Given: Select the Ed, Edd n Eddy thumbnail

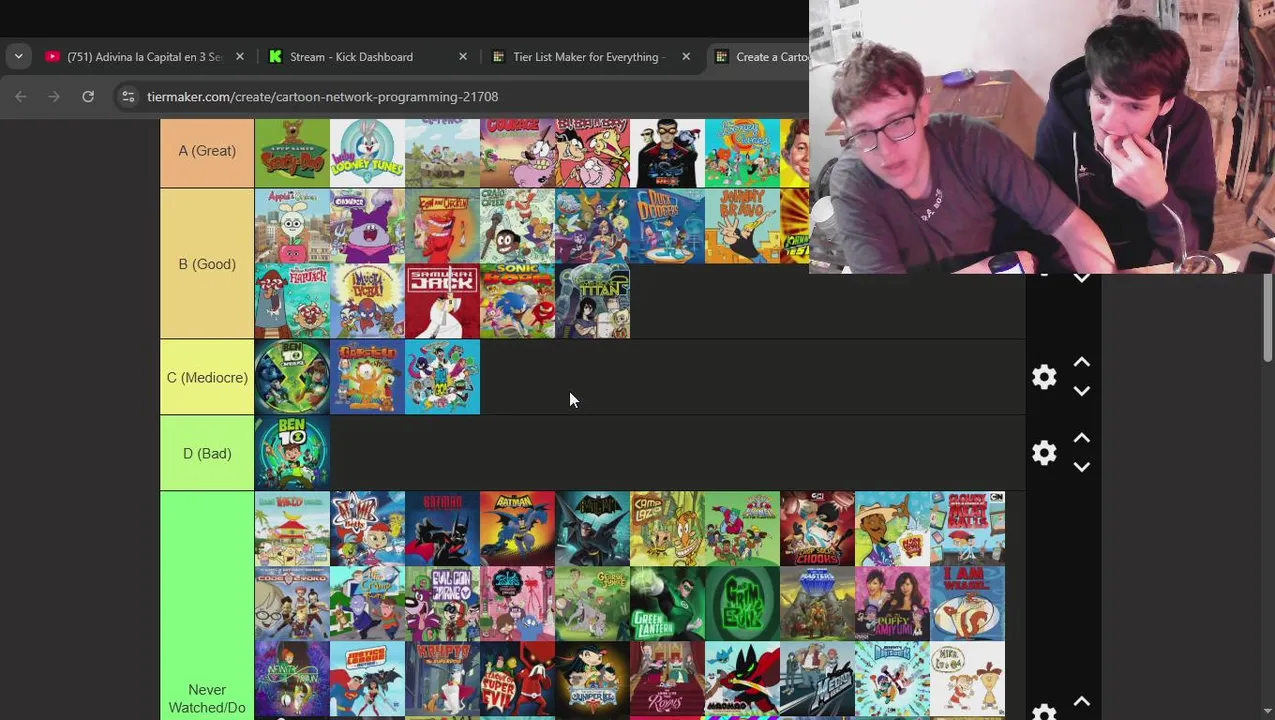Looking at the screenshot, I should [x=592, y=153].
